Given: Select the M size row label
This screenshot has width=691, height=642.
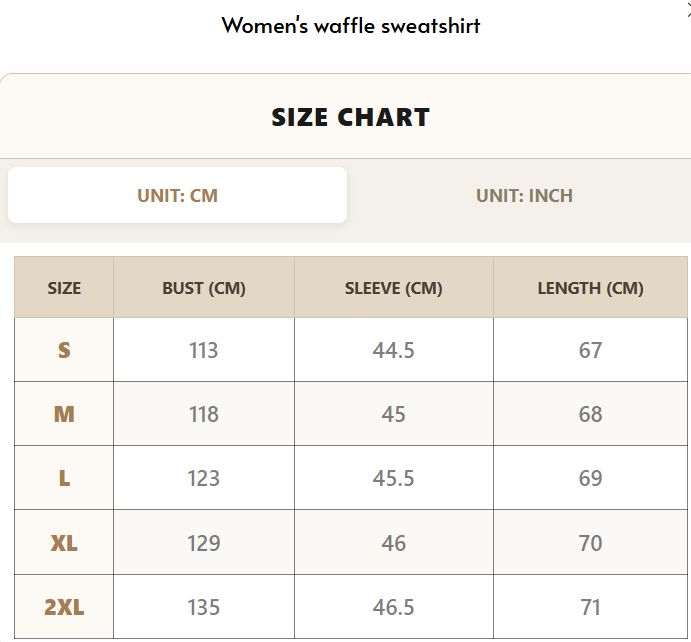Looking at the screenshot, I should click(x=64, y=414).
